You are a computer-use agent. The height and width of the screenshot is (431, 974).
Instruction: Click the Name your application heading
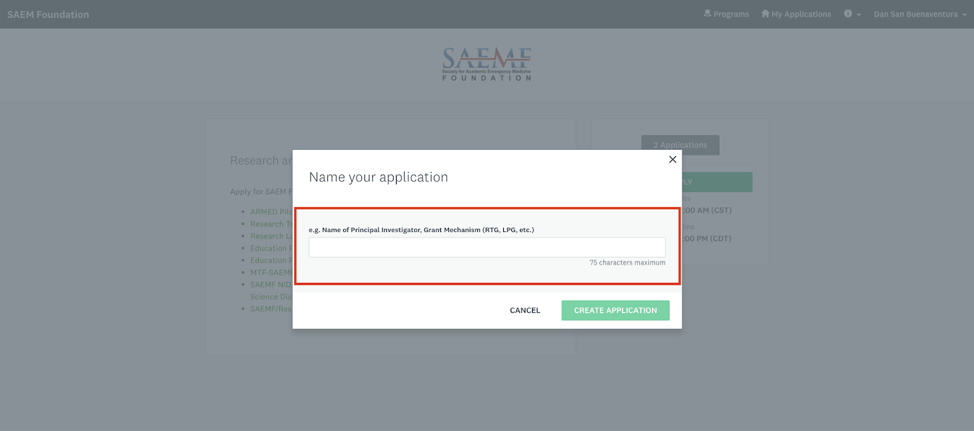coord(378,177)
